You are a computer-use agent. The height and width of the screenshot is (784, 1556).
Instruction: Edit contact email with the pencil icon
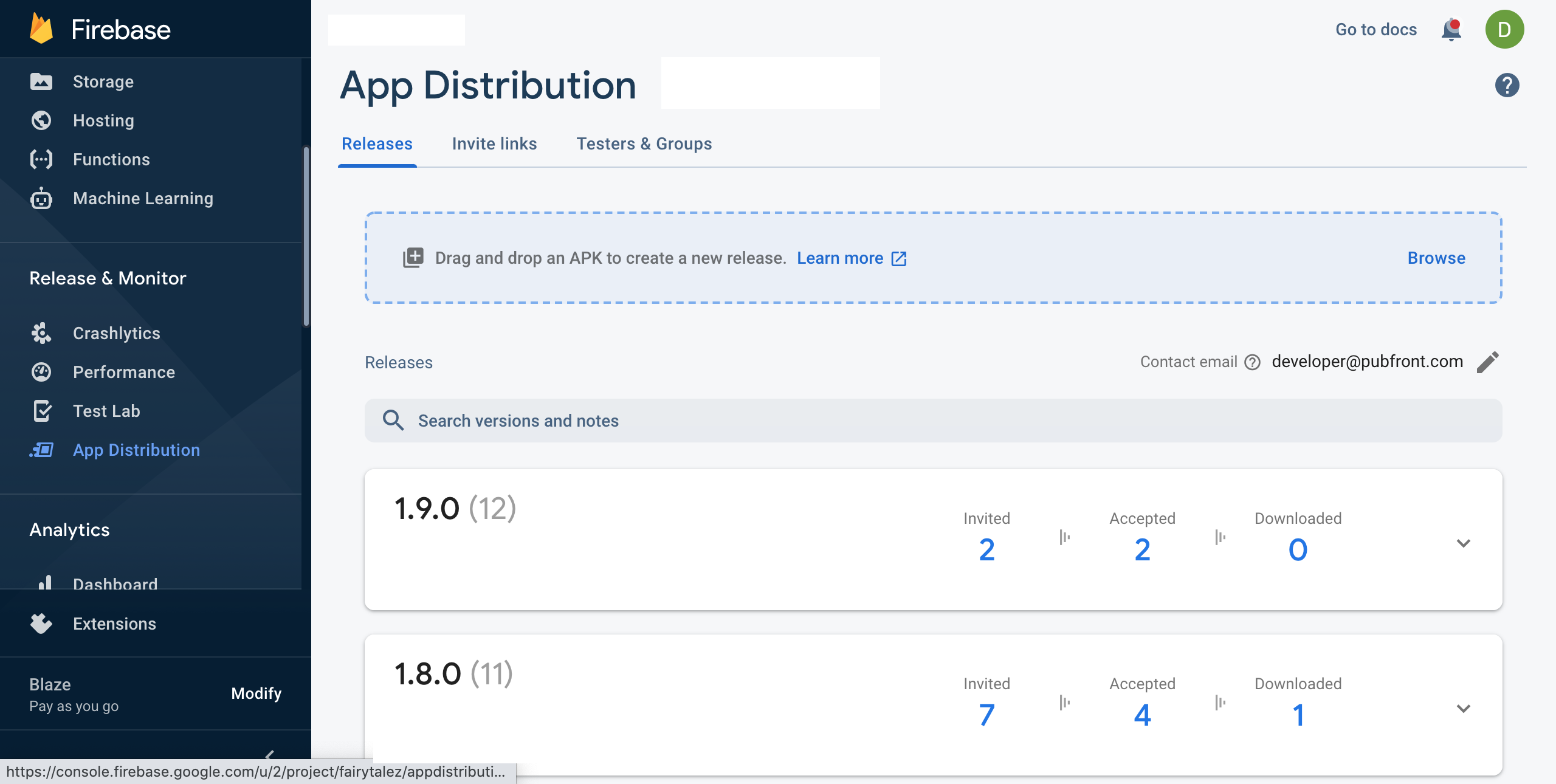tap(1488, 362)
